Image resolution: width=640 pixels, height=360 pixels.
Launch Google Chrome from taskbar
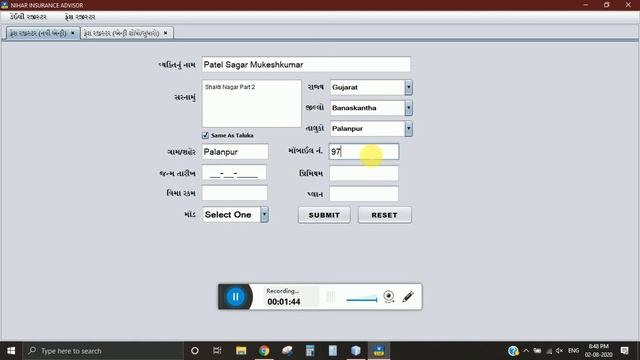(264, 351)
